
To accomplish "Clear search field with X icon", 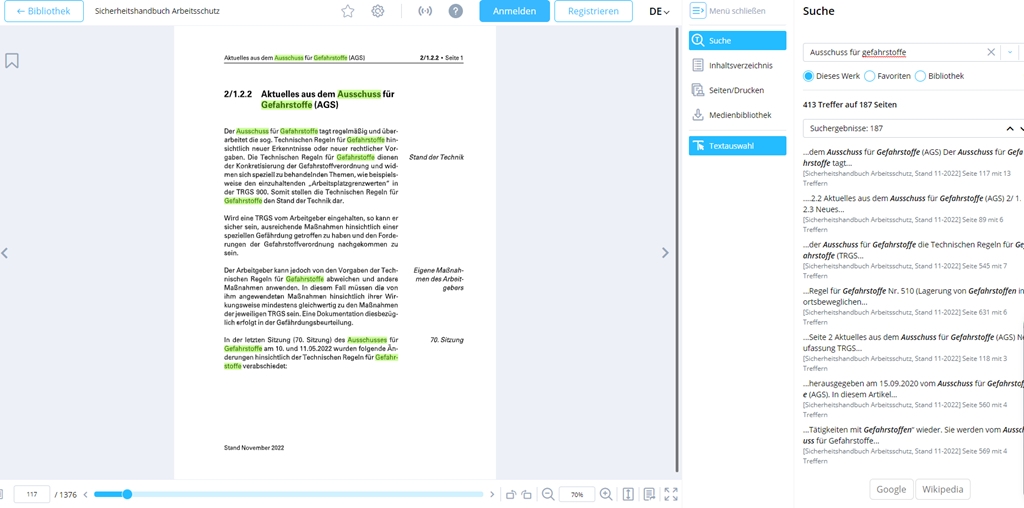I will pyautogui.click(x=991, y=52).
